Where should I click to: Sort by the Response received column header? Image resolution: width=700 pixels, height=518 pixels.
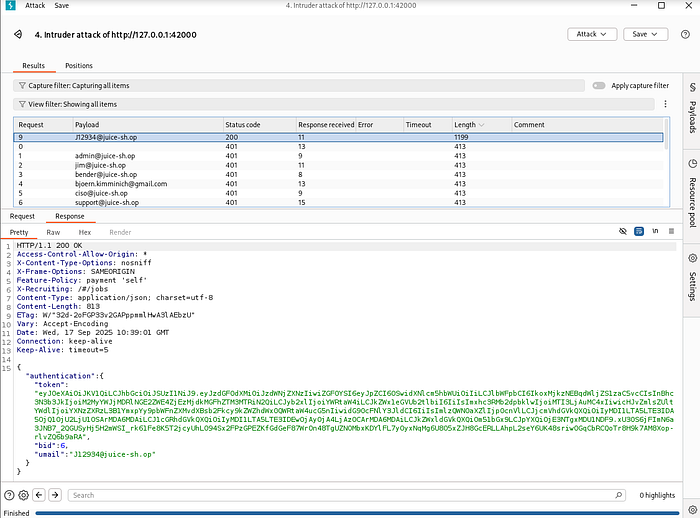[x=326, y=125]
